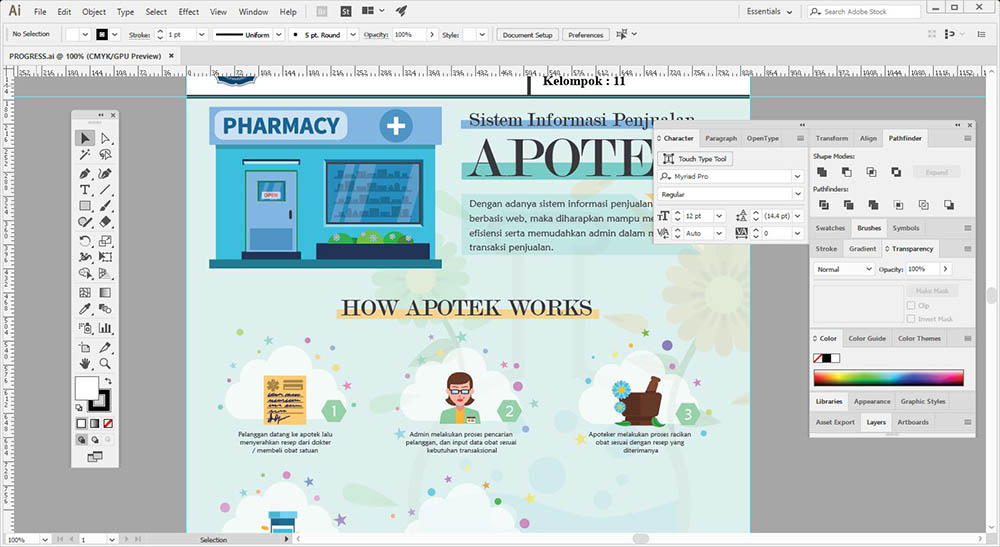Screen dimensions: 1000x547
Task: Toggle the Invert Mask checkbox
Action: 910,319
